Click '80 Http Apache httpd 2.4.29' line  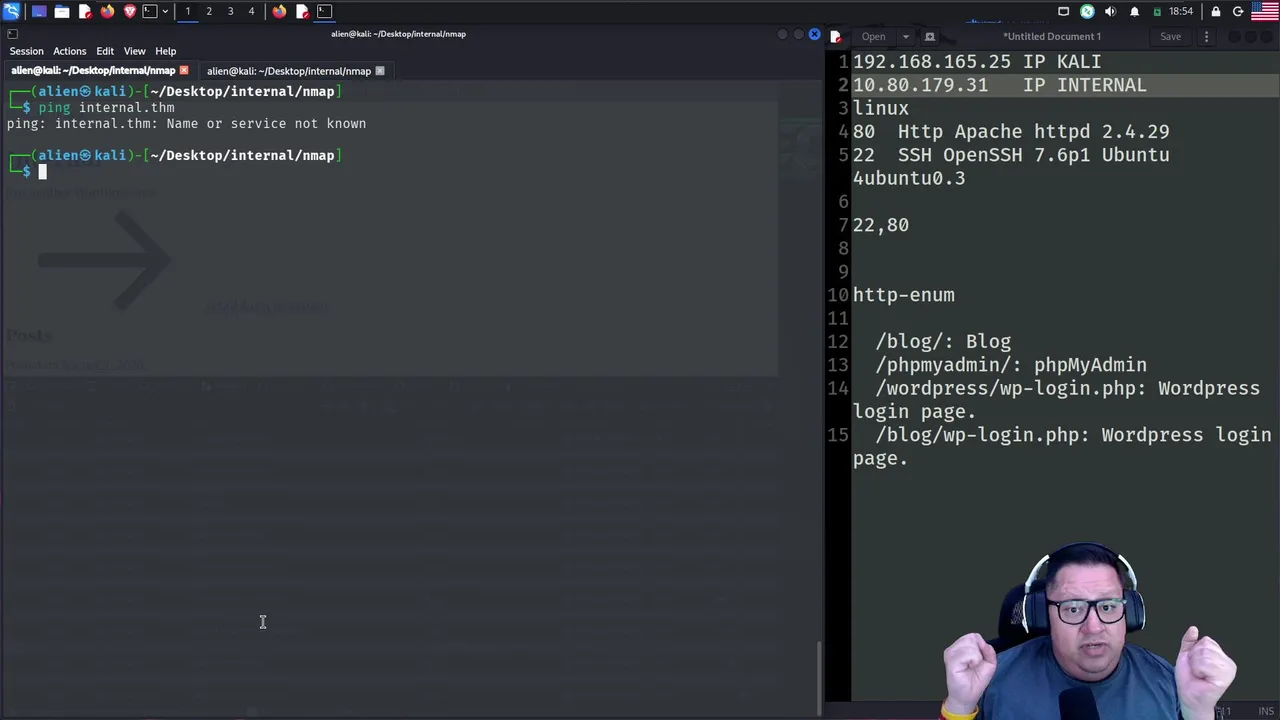pyautogui.click(x=1011, y=132)
